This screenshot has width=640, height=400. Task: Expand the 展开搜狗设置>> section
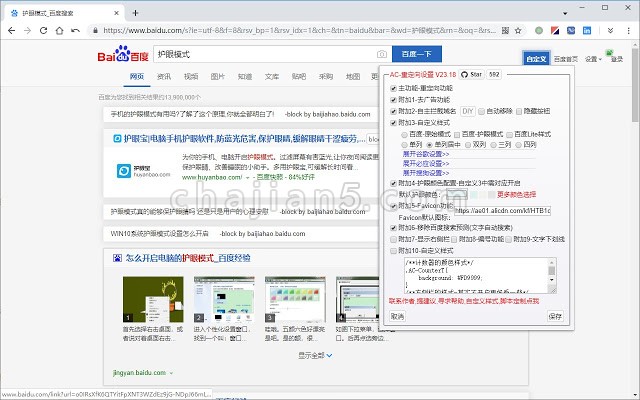(x=426, y=173)
